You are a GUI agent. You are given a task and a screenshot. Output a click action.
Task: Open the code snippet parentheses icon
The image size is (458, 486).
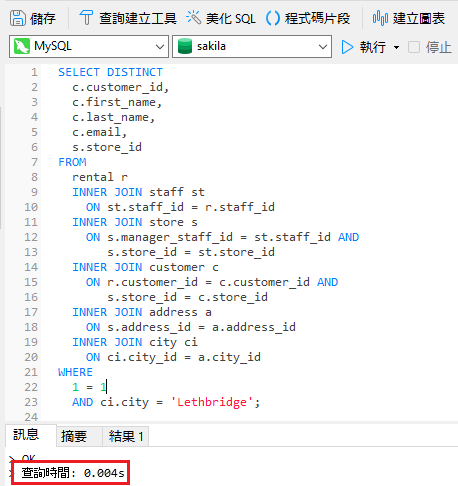click(x=272, y=18)
